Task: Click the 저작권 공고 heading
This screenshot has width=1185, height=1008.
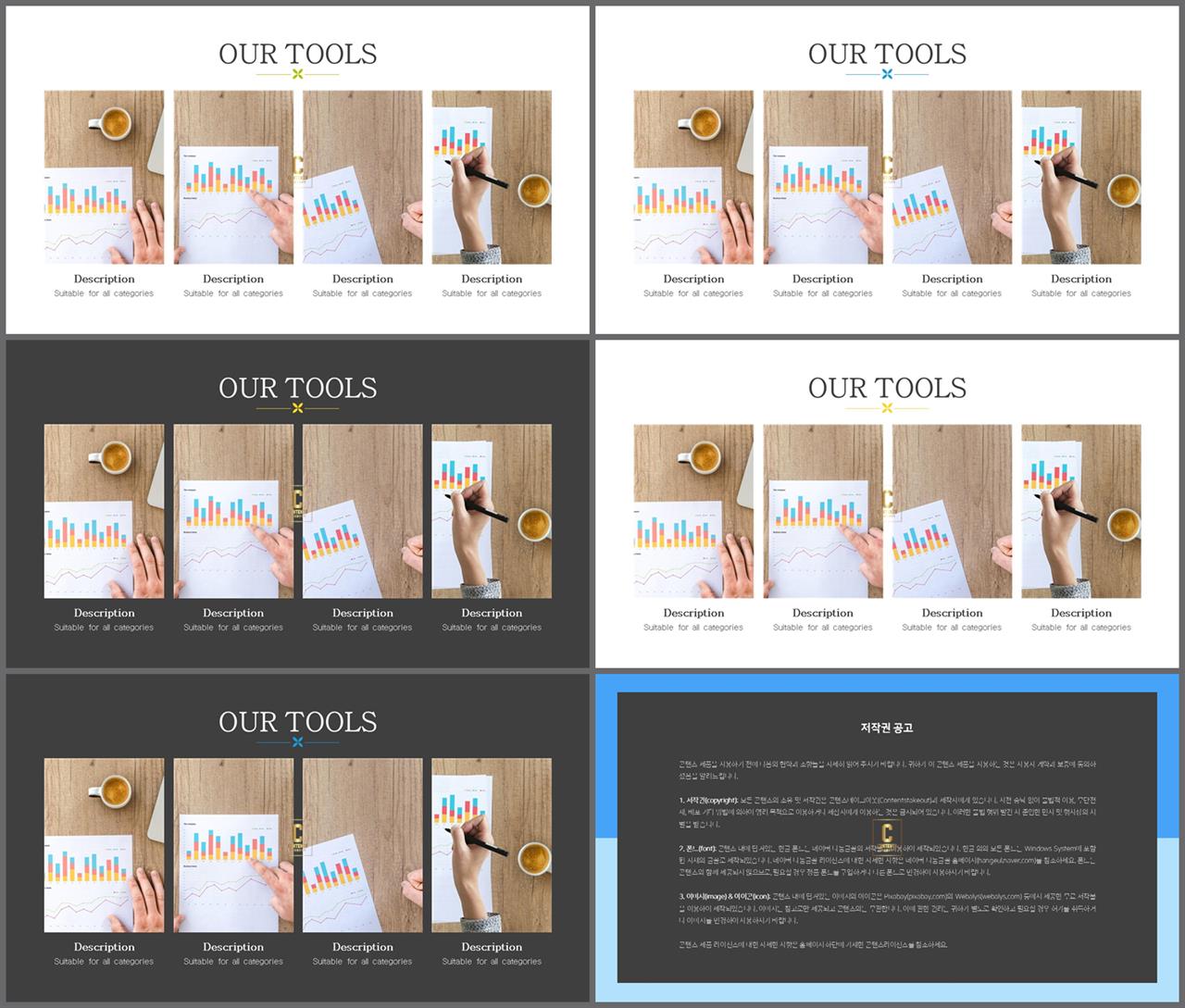Action: 887,728
